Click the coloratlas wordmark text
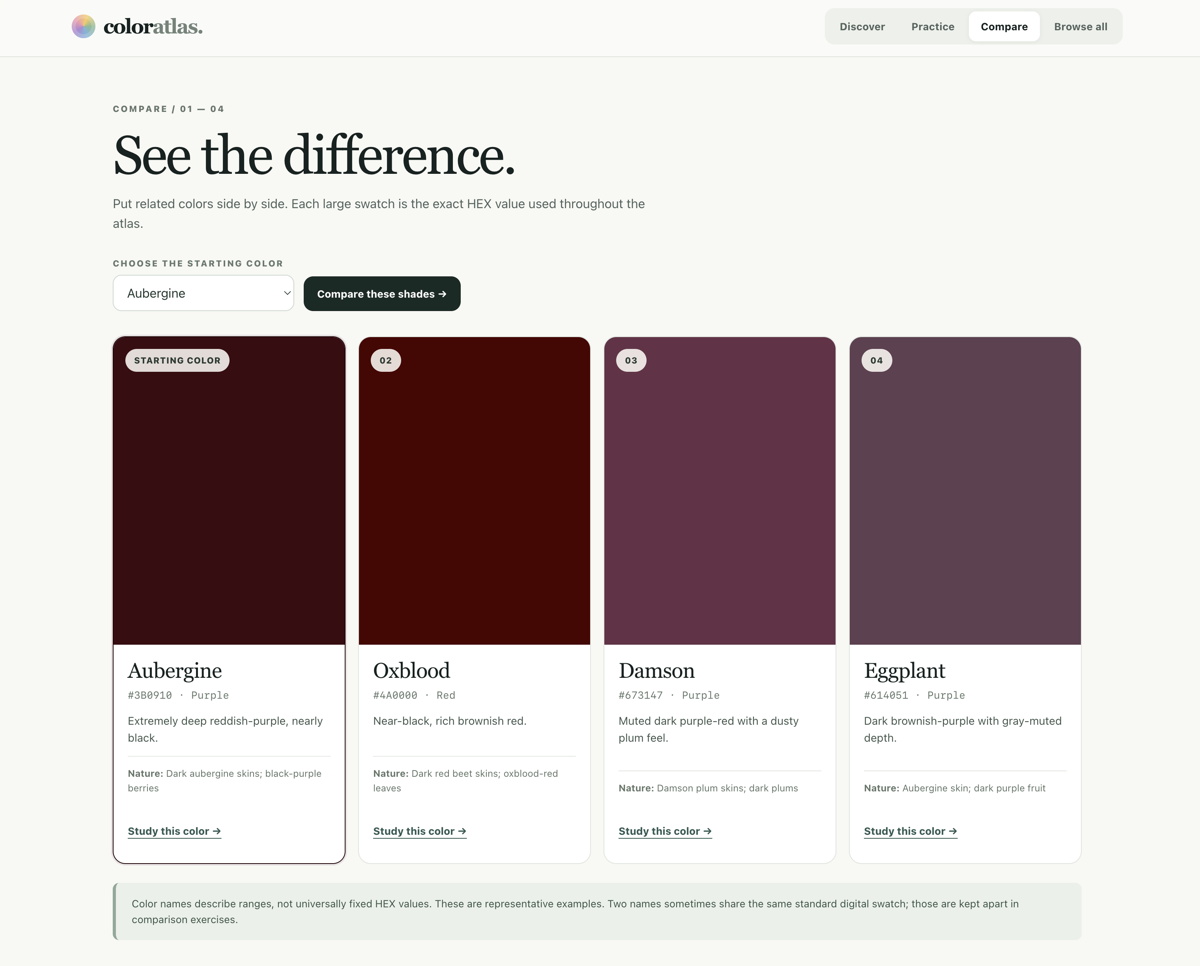1200x966 pixels. pyautogui.click(x=153, y=27)
